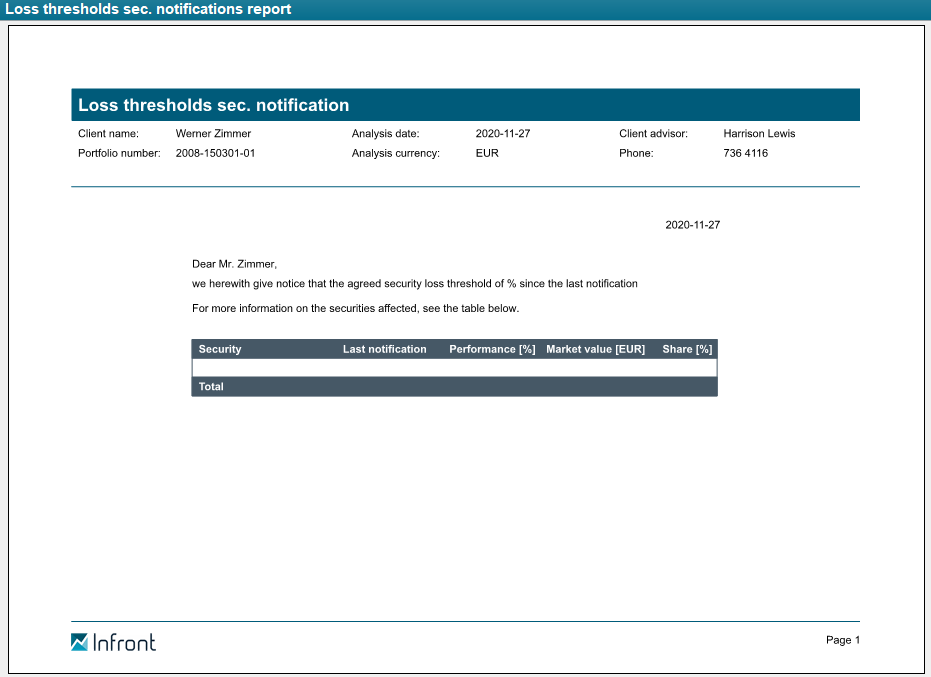Click the Performance [%] column header

492,349
